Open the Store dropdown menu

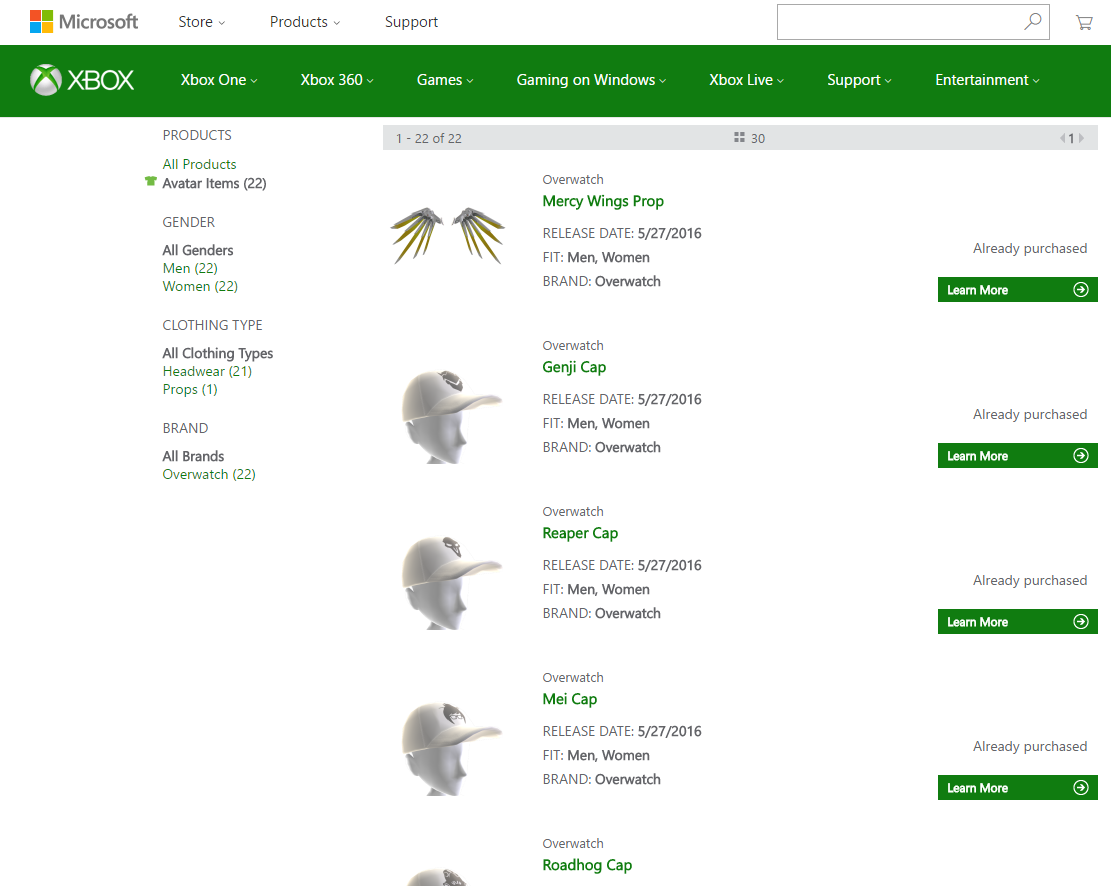201,22
